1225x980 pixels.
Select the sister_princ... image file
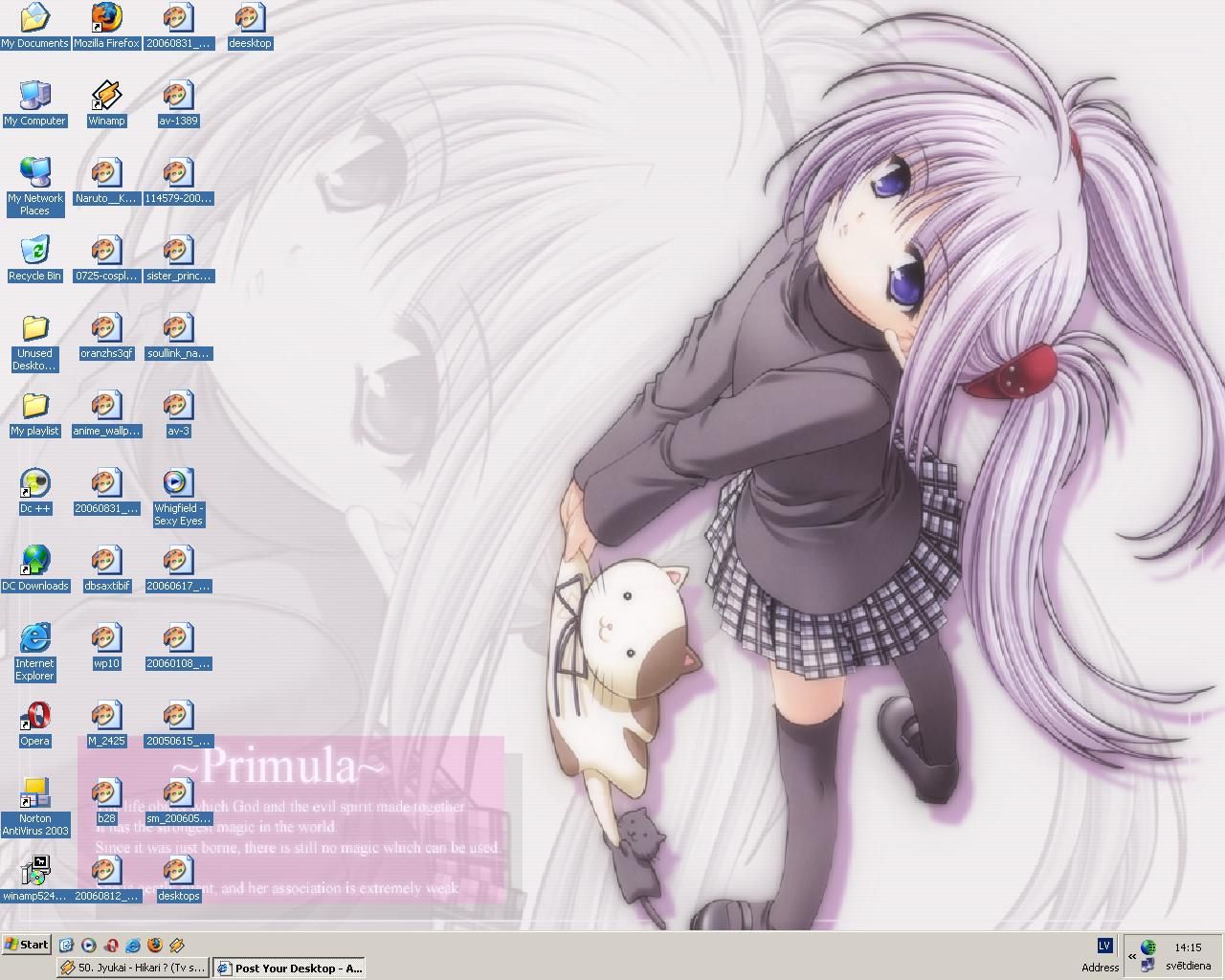point(178,258)
